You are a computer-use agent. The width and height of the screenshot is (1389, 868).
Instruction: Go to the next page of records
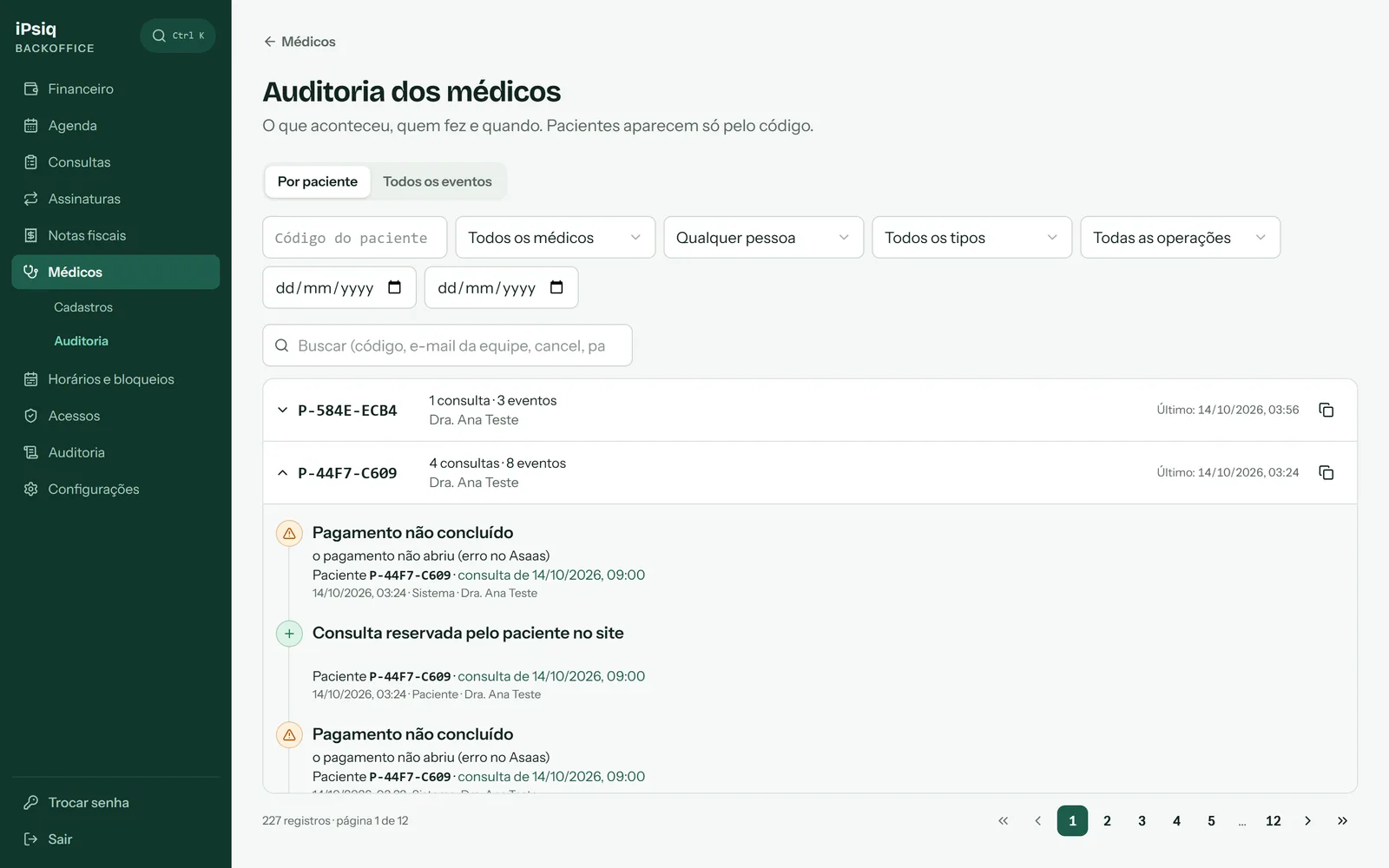pyautogui.click(x=1307, y=820)
